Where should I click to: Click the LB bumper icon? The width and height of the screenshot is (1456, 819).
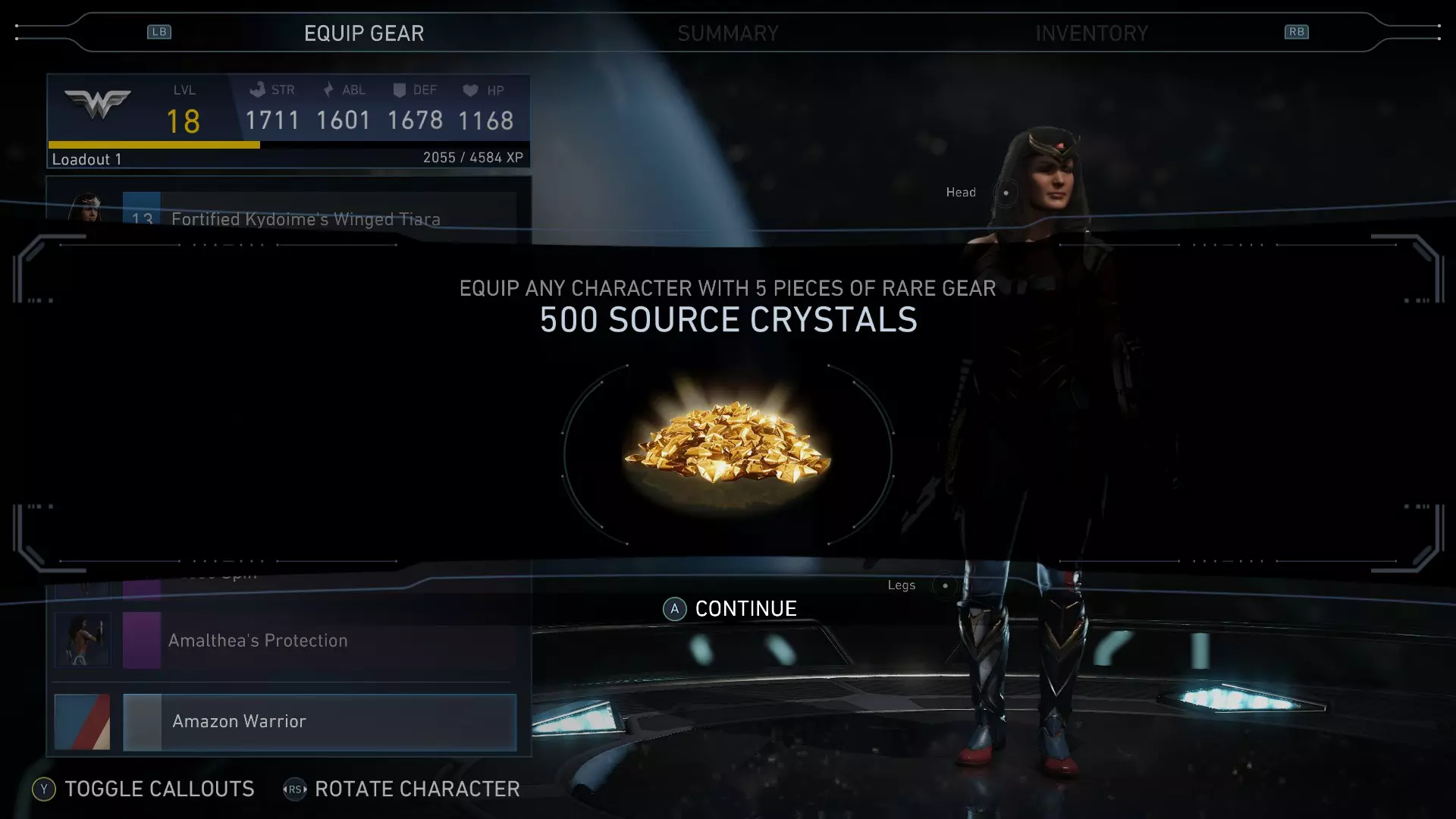coord(159,32)
